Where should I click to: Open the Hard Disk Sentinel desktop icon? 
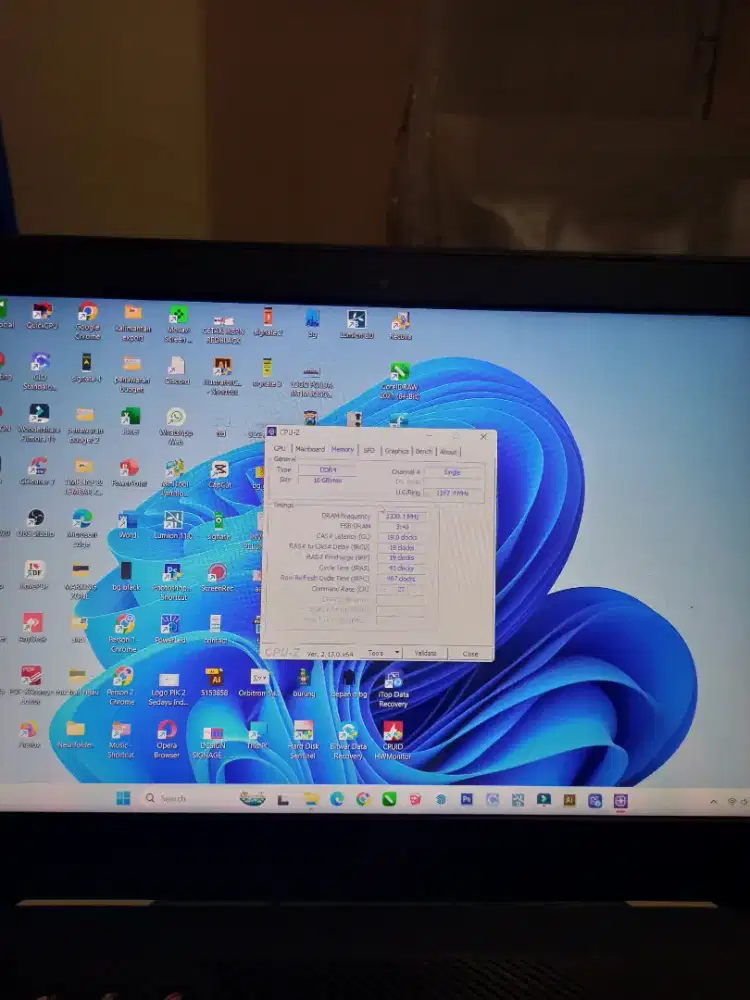[x=303, y=740]
